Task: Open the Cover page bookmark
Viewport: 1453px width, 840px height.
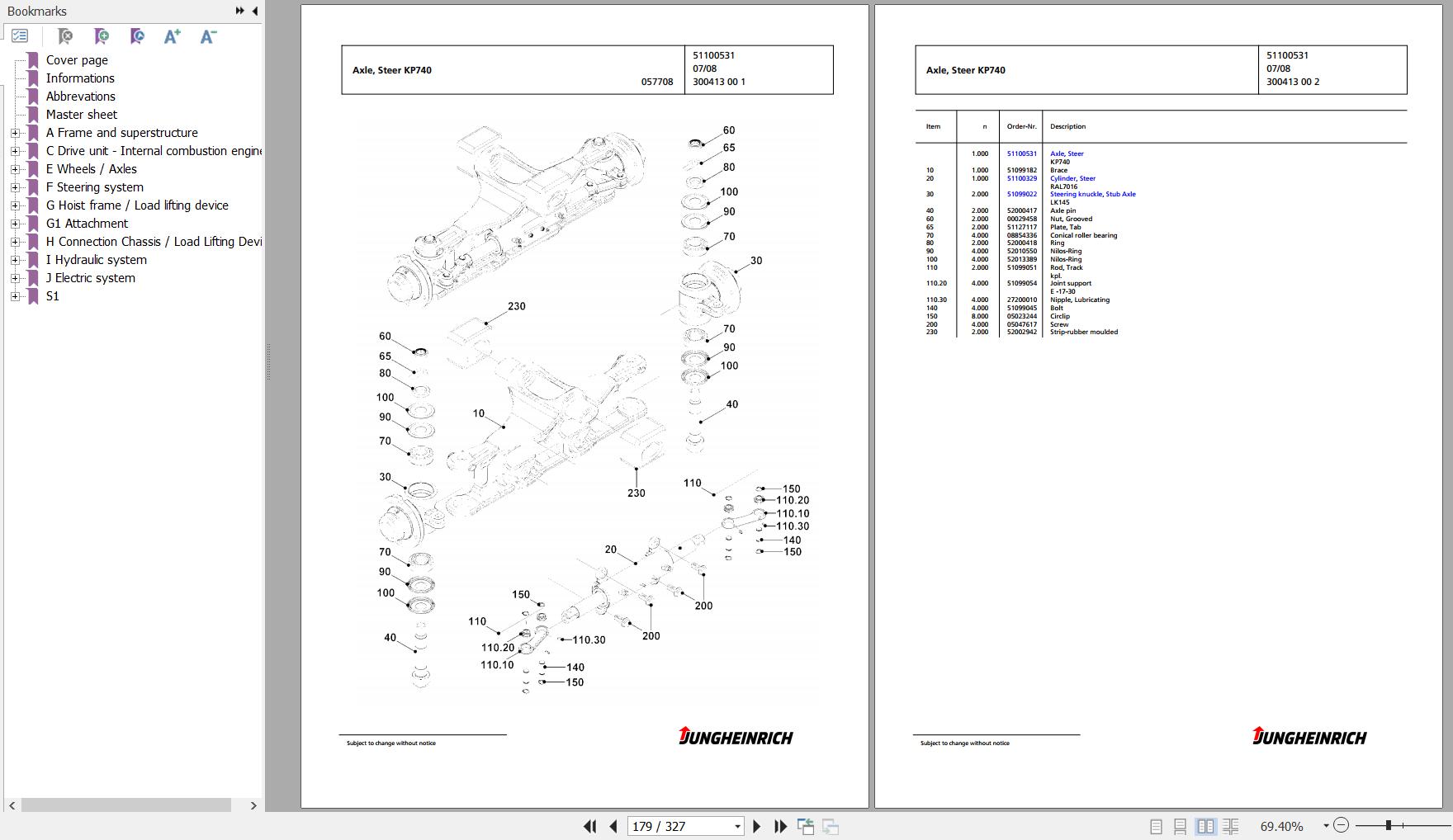Action: pyautogui.click(x=77, y=60)
